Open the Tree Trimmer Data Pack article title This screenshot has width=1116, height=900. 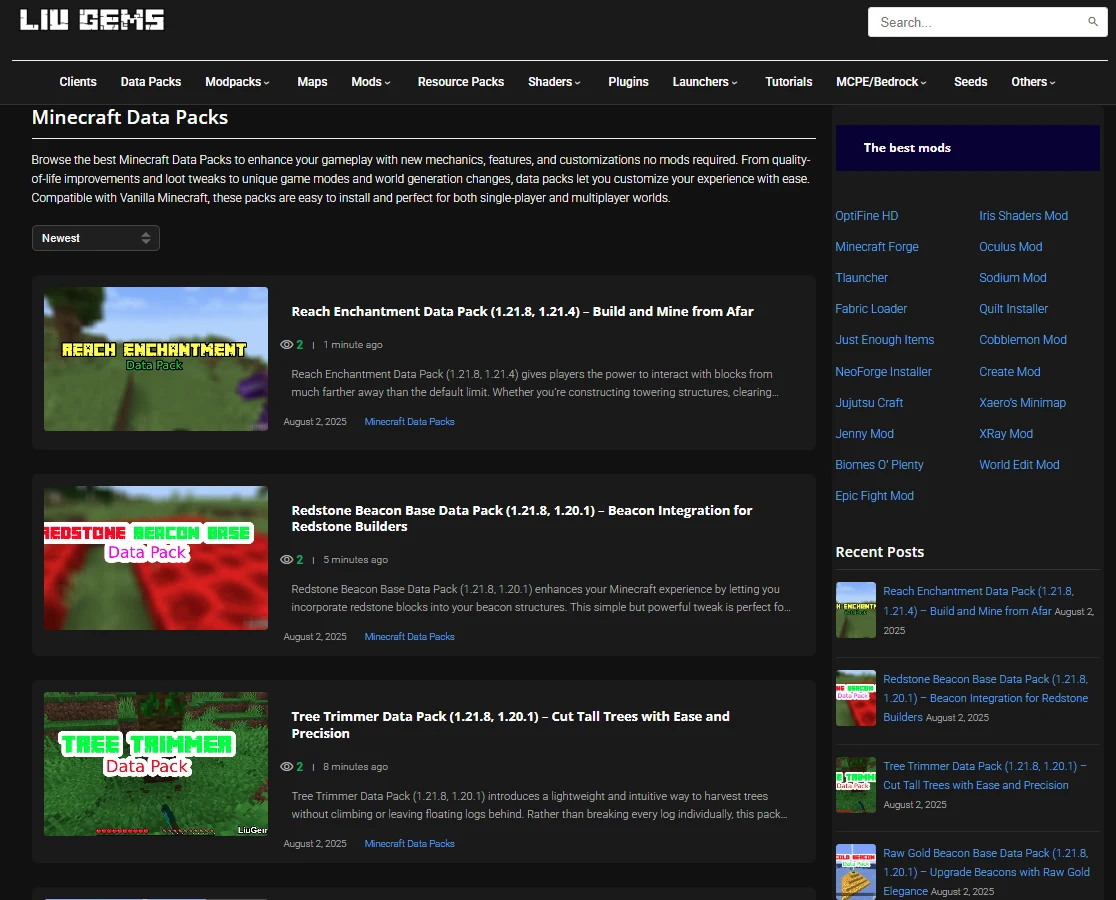[510, 725]
